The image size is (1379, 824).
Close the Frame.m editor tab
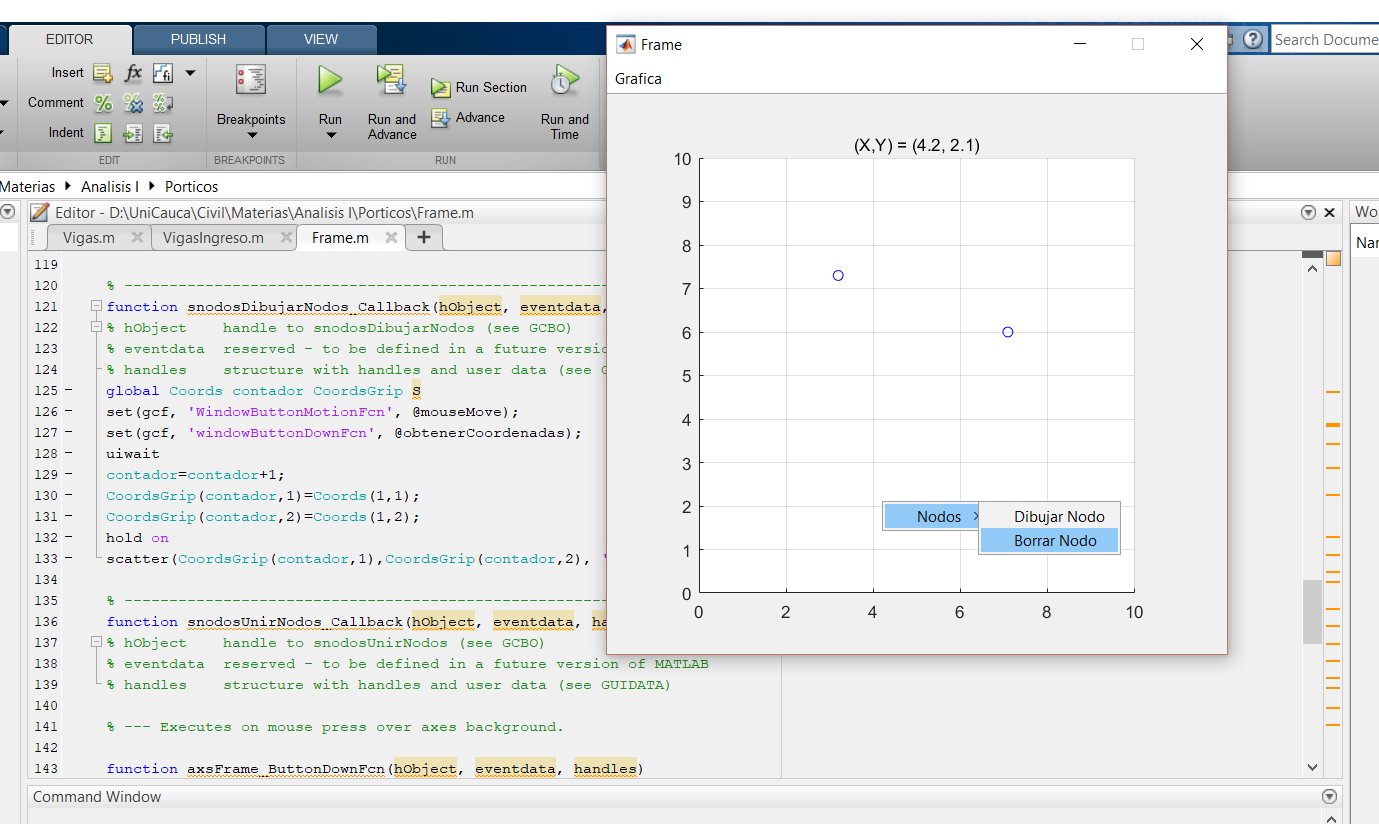pyautogui.click(x=391, y=238)
